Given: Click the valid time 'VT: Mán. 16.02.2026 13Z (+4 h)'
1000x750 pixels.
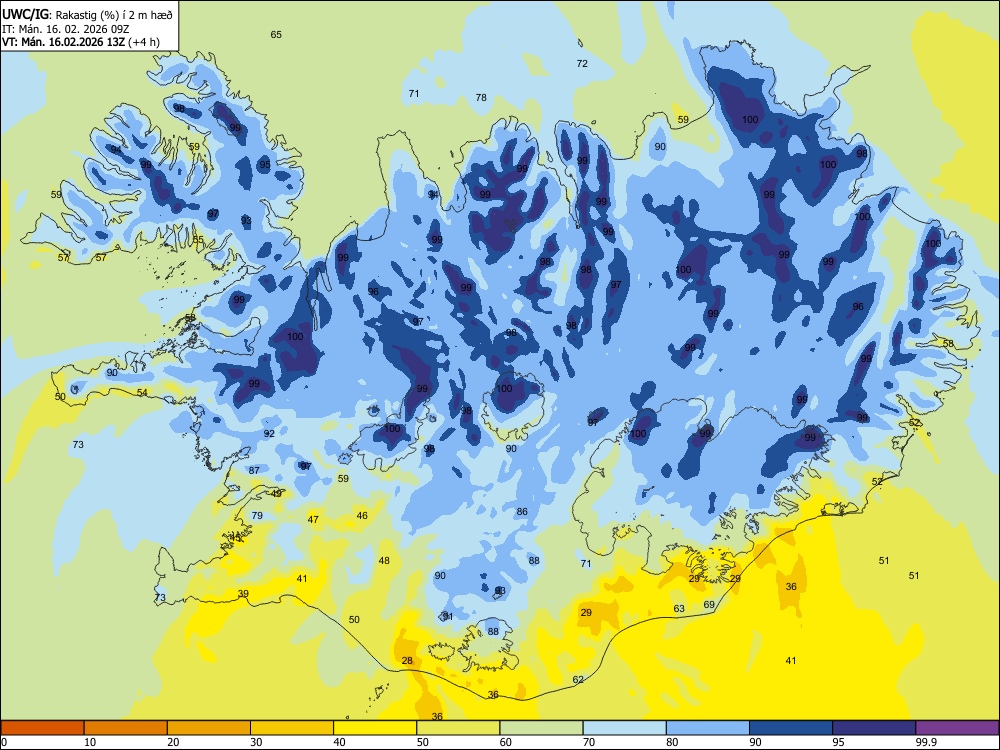Looking at the screenshot, I should pyautogui.click(x=81, y=42).
